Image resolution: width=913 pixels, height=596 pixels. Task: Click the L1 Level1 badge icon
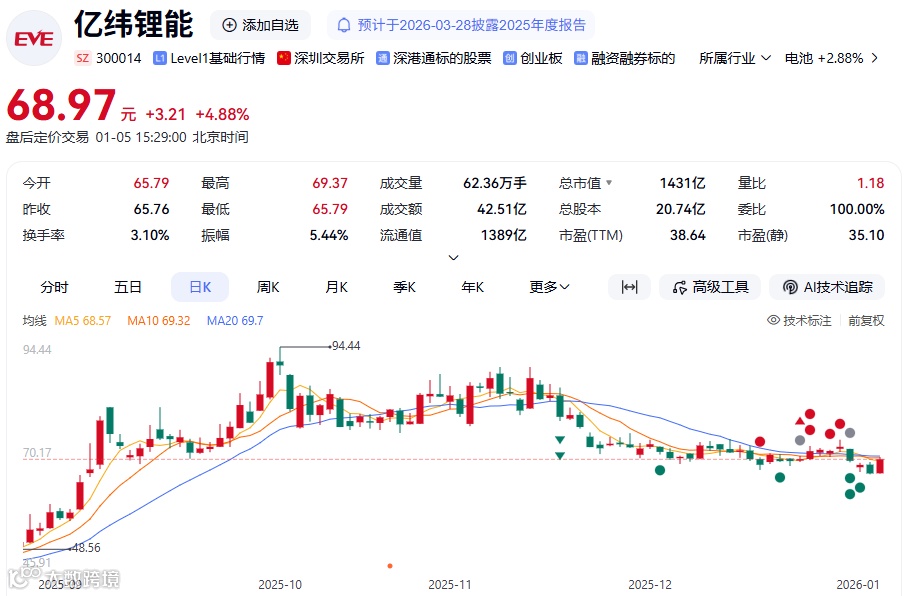coord(160,58)
